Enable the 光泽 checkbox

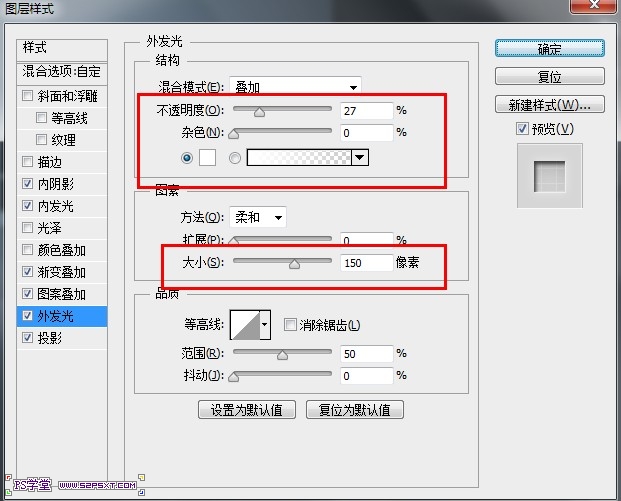(x=27, y=227)
